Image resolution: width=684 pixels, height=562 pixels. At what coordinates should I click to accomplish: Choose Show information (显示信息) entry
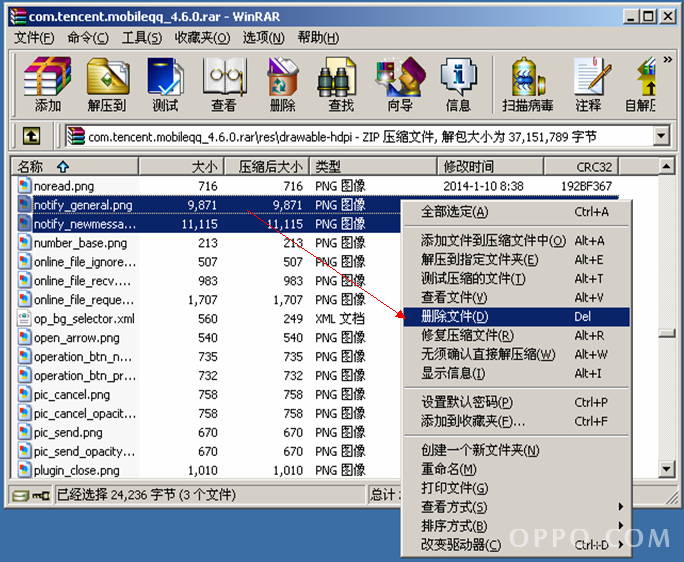(x=516, y=374)
